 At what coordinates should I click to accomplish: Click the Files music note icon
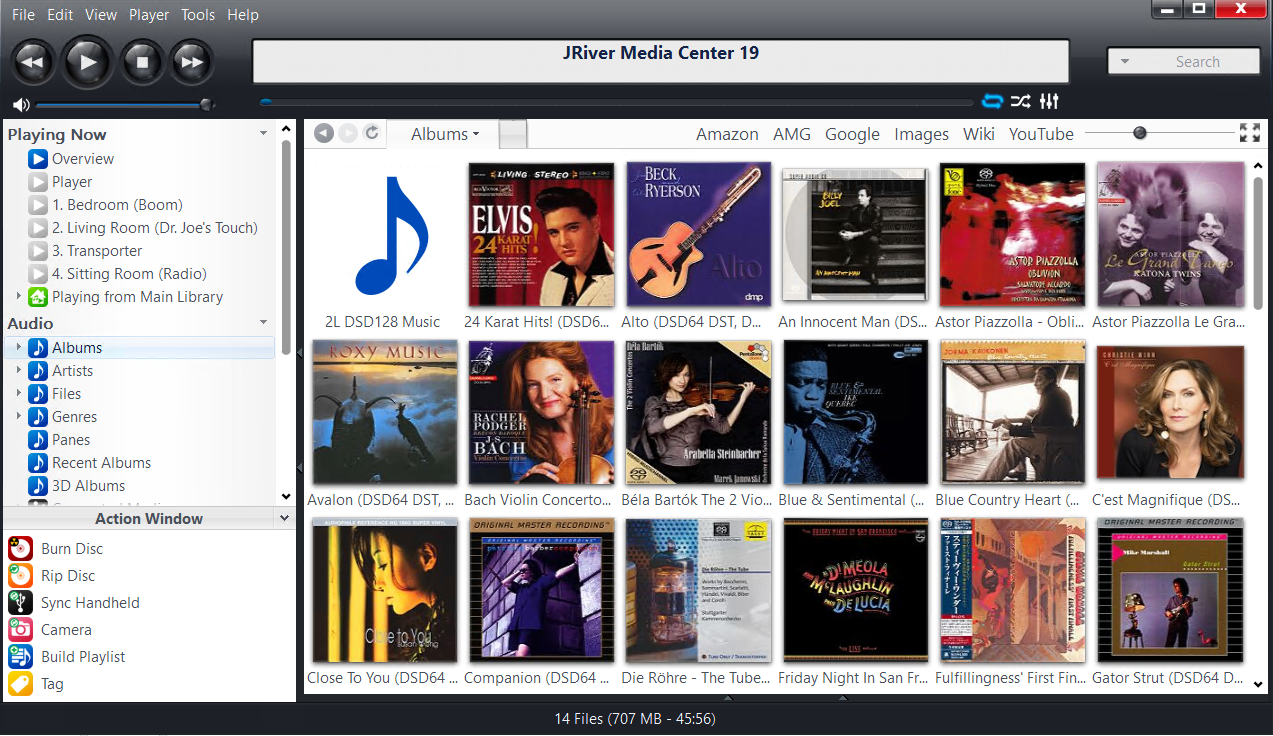click(x=38, y=393)
